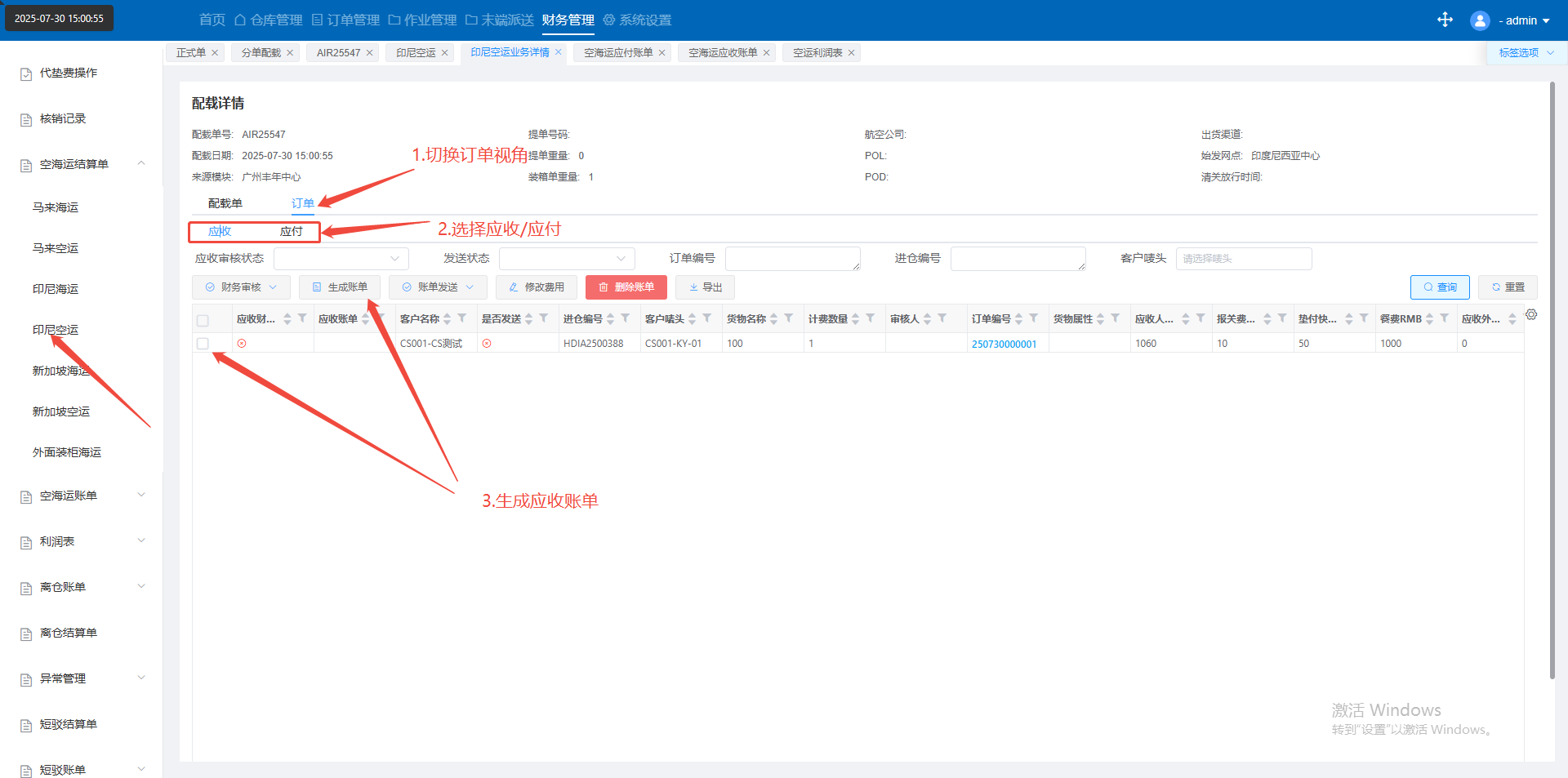Viewport: 1568px width, 778px height.
Task: Click the fullscreen move arrows icon
Action: [1445, 20]
